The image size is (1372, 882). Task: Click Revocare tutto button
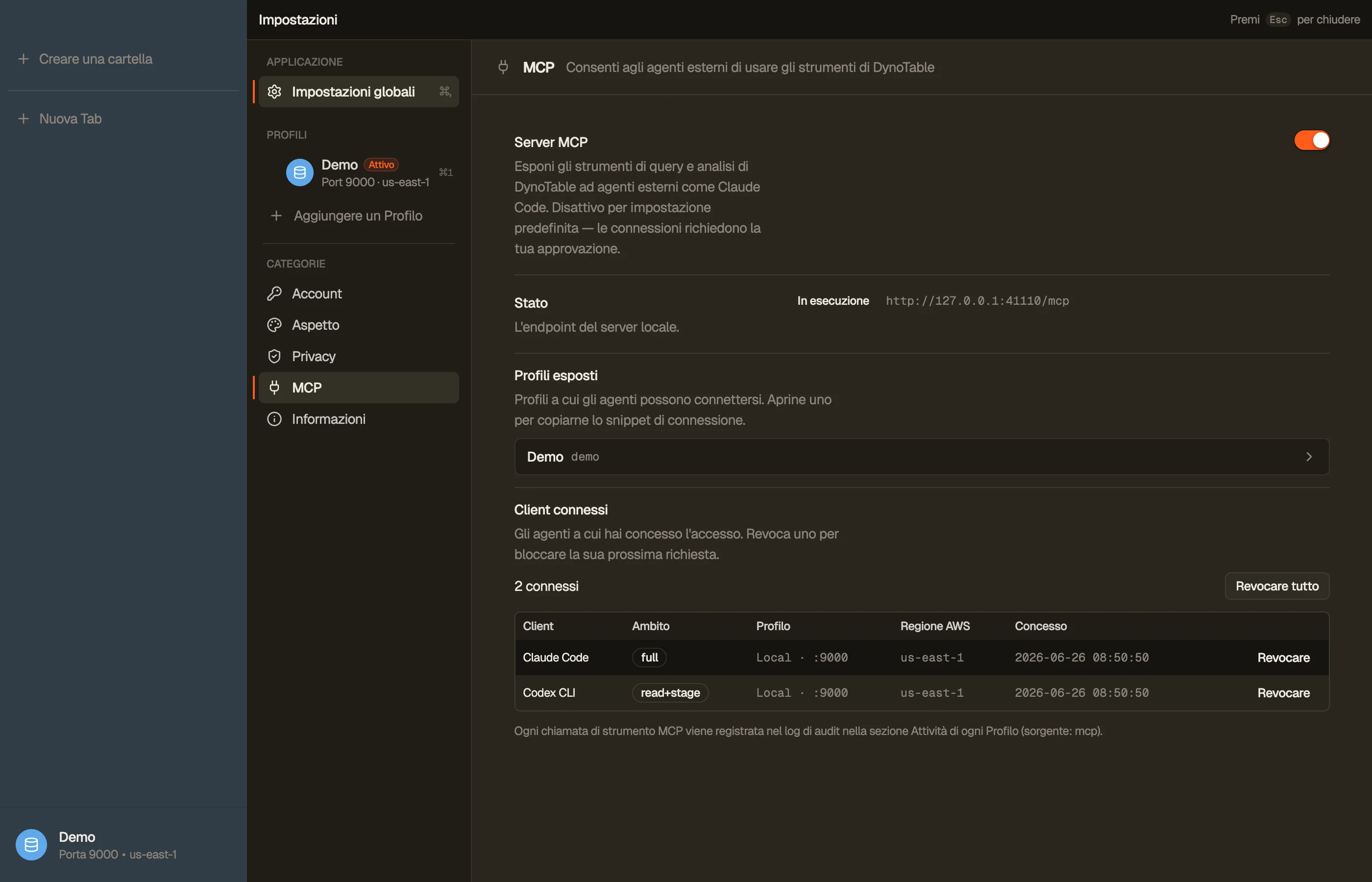(1277, 586)
